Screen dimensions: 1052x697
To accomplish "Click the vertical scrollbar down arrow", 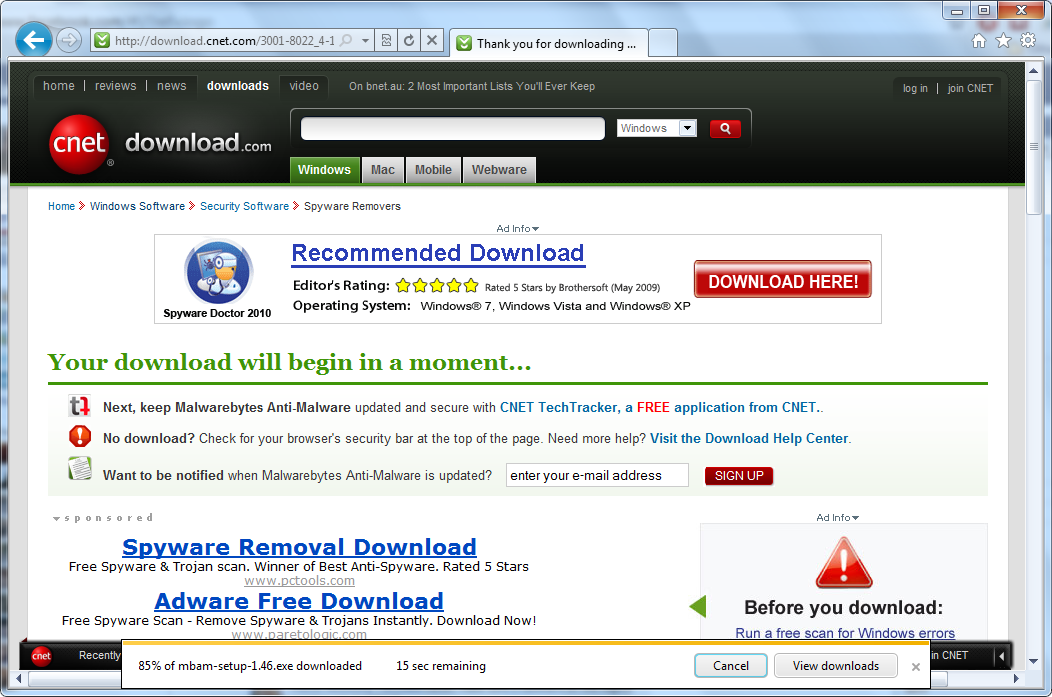I will (x=1033, y=661).
